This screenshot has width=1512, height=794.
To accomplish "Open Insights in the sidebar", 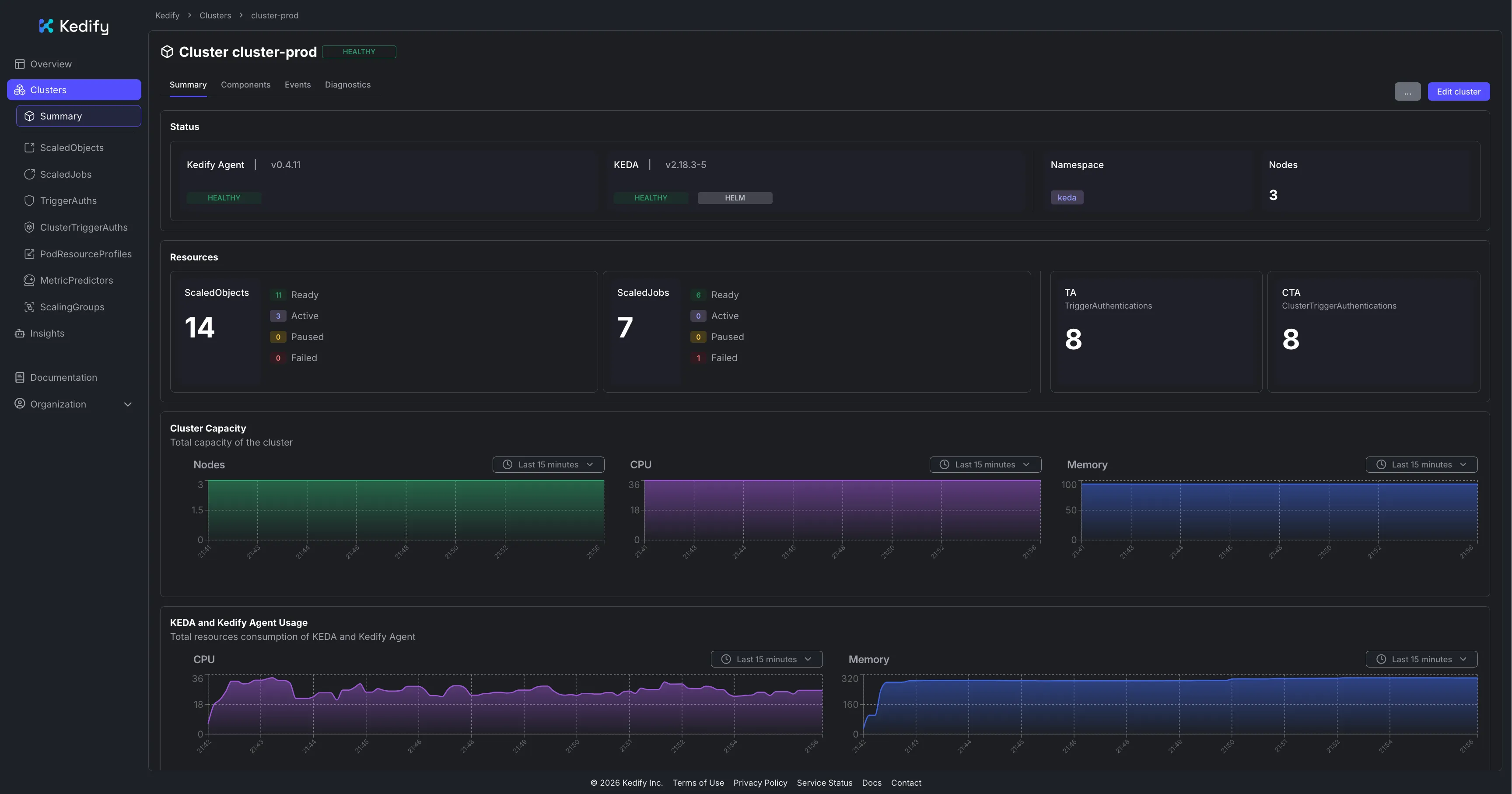I will [74, 333].
